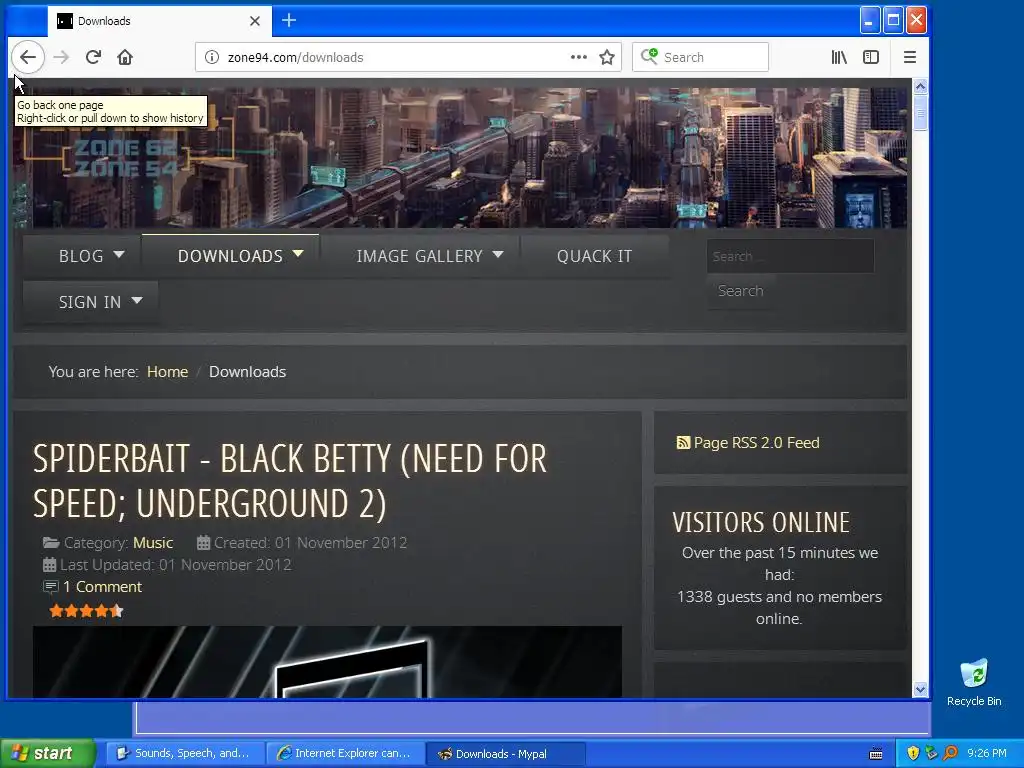Viewport: 1024px width, 768px height.
Task: Click the search engine magnifier icon
Action: tap(648, 57)
